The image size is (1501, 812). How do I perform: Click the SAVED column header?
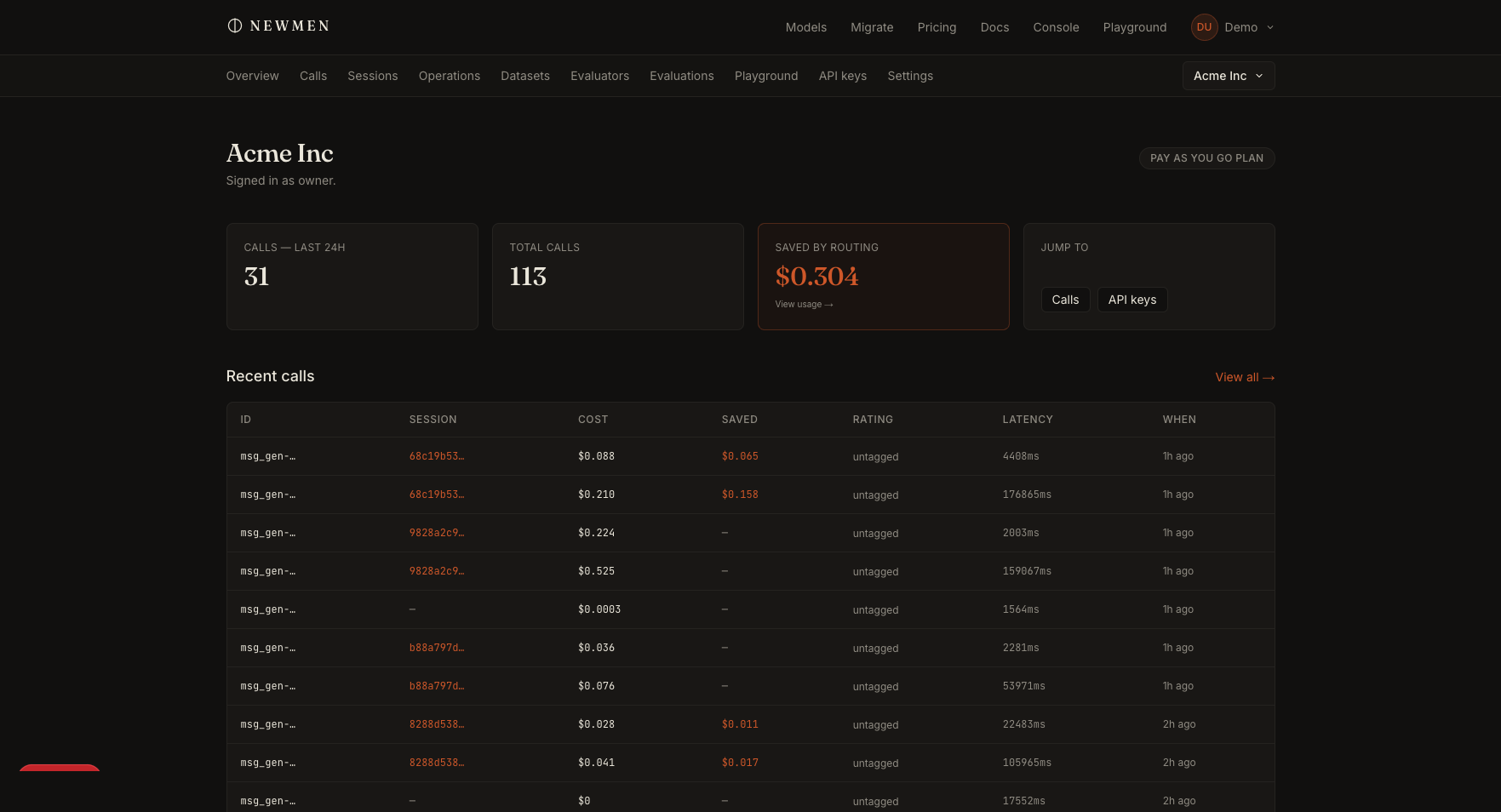(x=740, y=420)
